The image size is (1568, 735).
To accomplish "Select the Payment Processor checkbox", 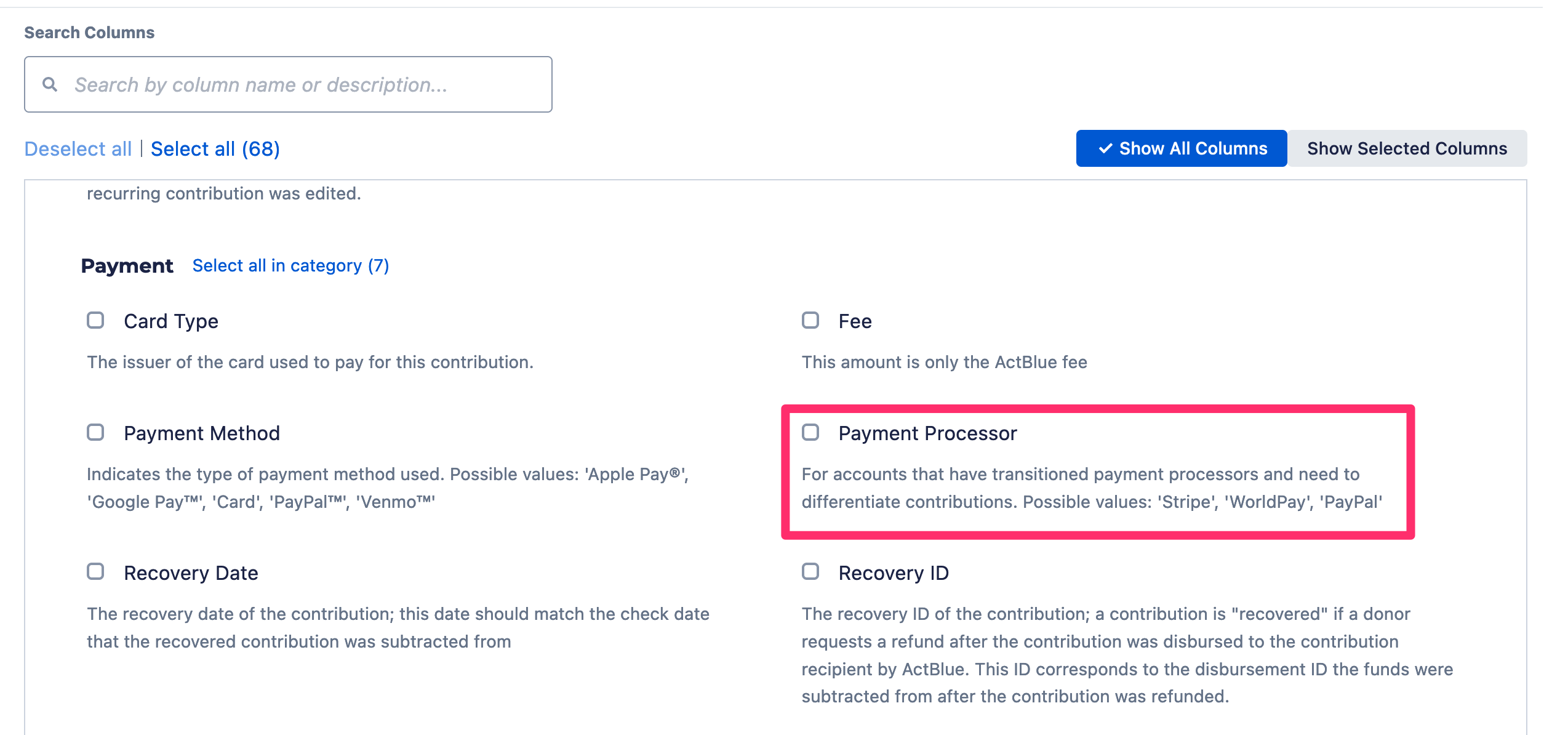I will point(810,432).
